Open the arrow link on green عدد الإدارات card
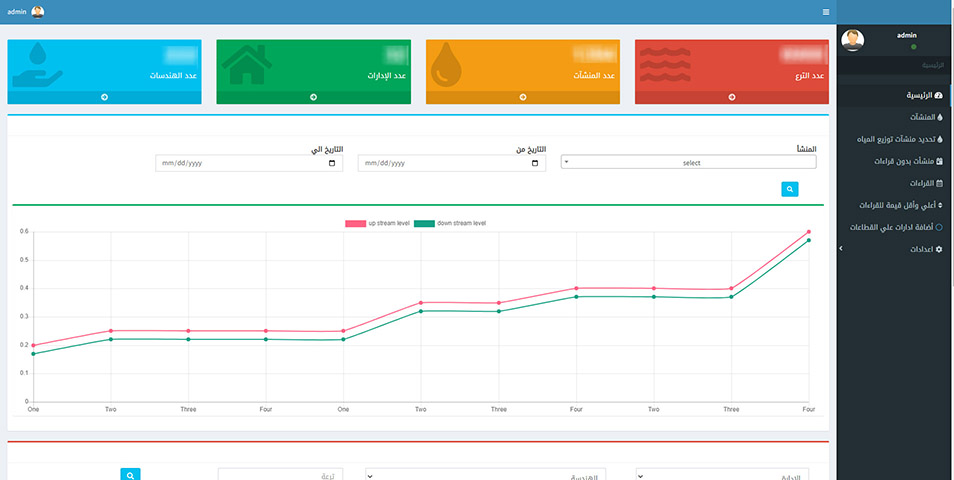 click(313, 97)
